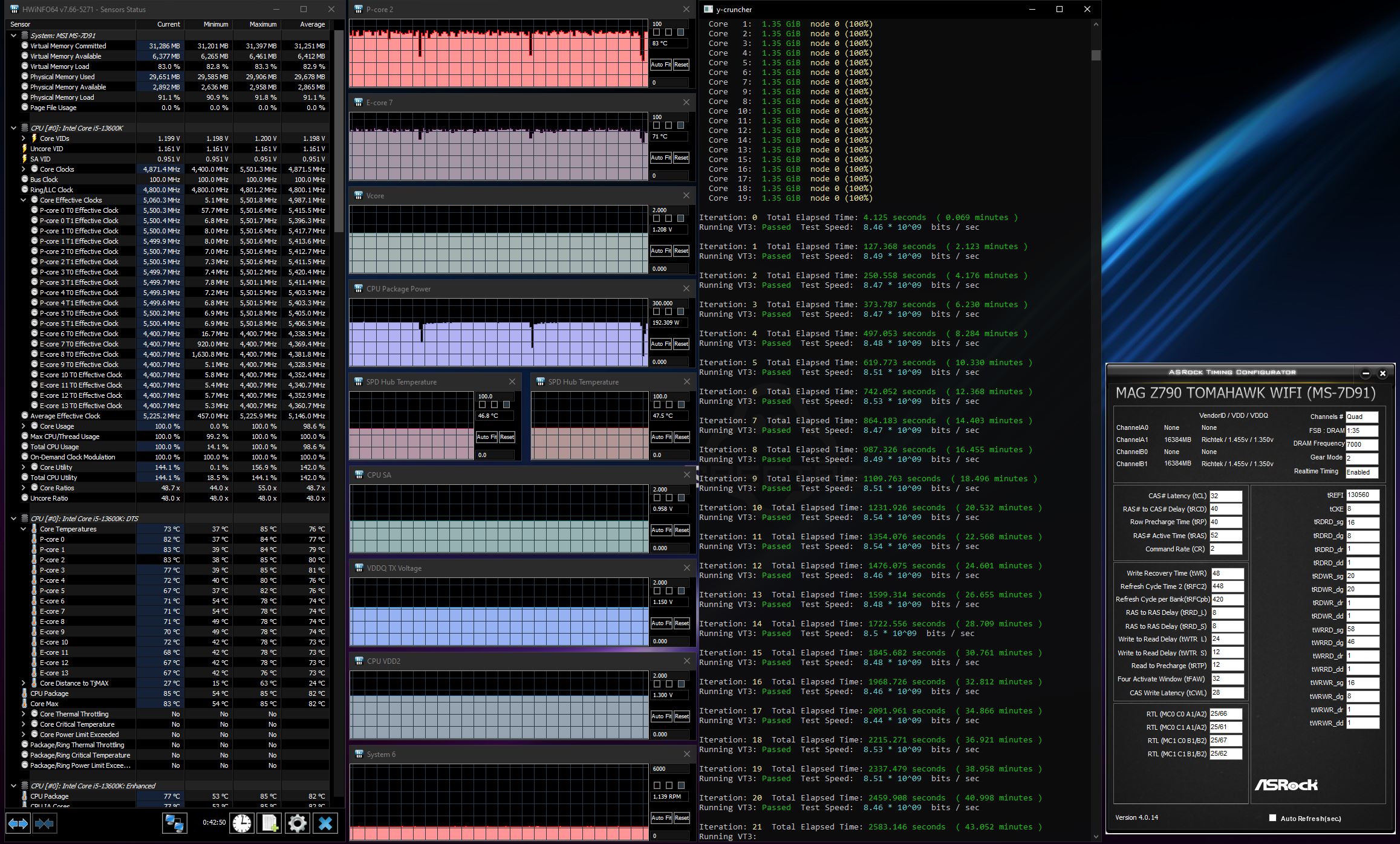Click the shrink columns inward arrows icon

[45, 823]
